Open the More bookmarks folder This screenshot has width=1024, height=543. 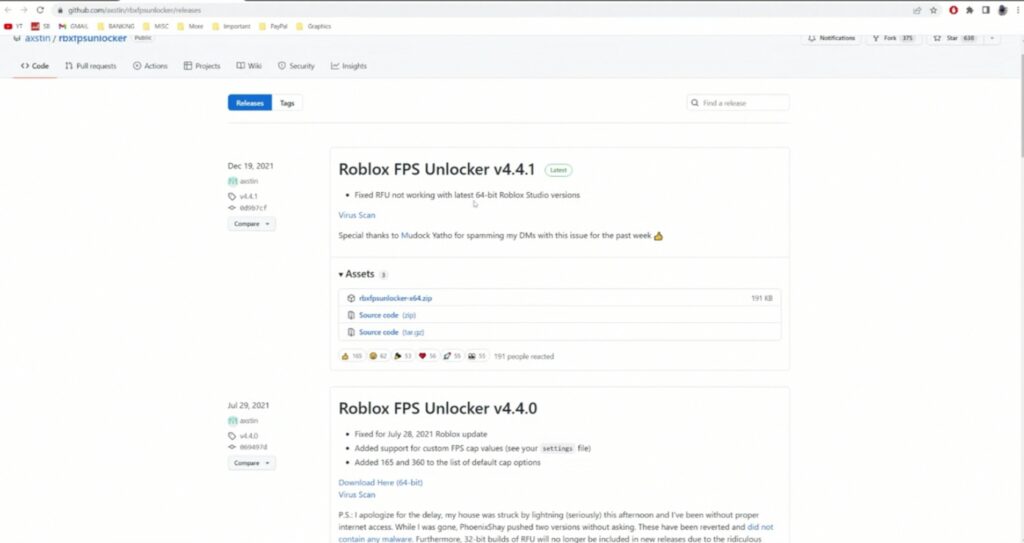pos(190,27)
